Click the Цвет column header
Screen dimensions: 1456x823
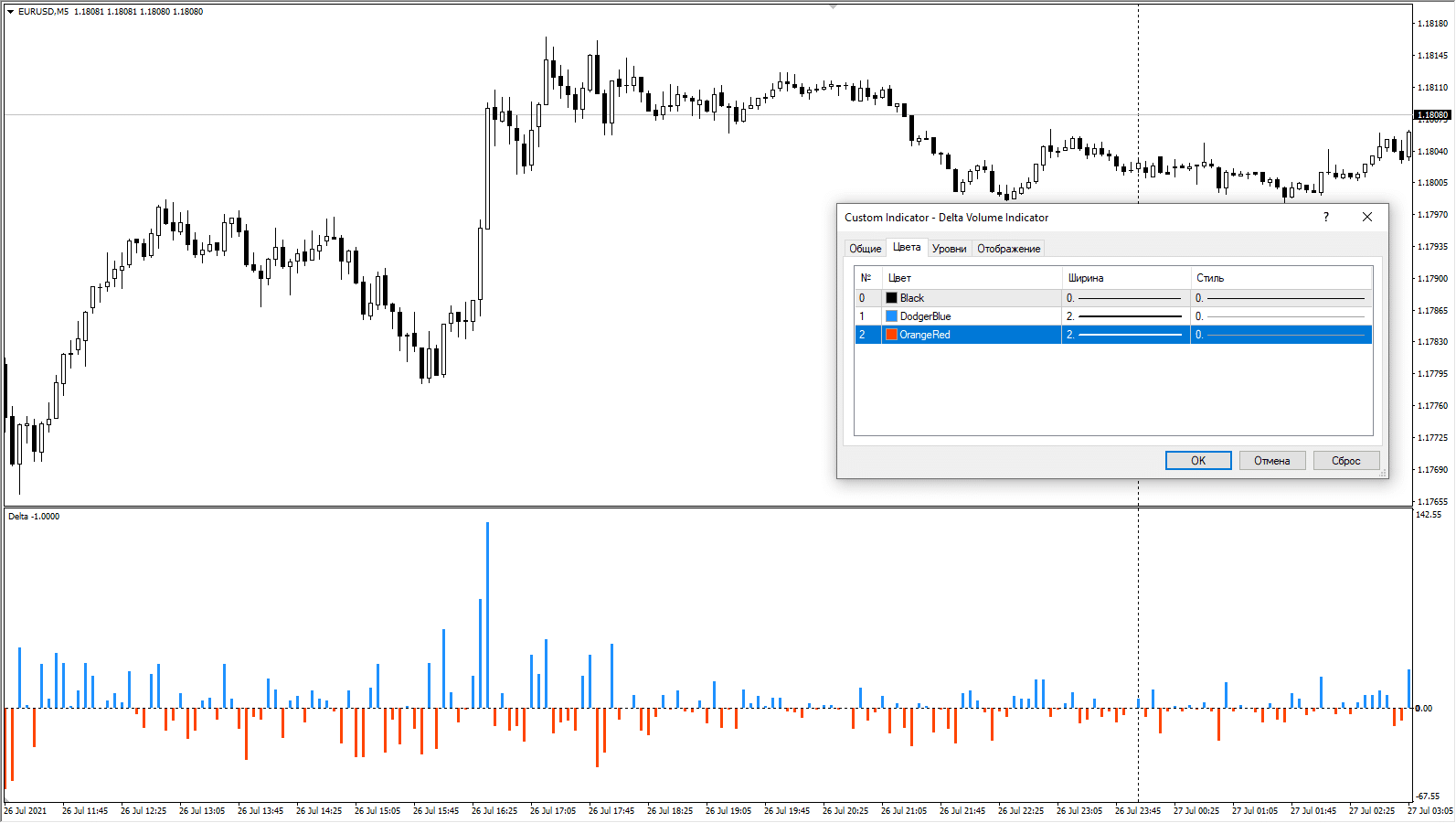click(969, 278)
